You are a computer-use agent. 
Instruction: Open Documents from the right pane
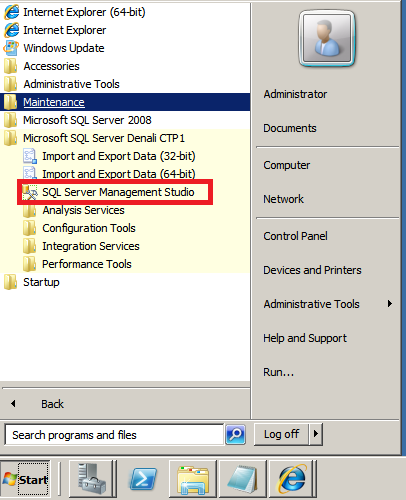pyautogui.click(x=290, y=128)
